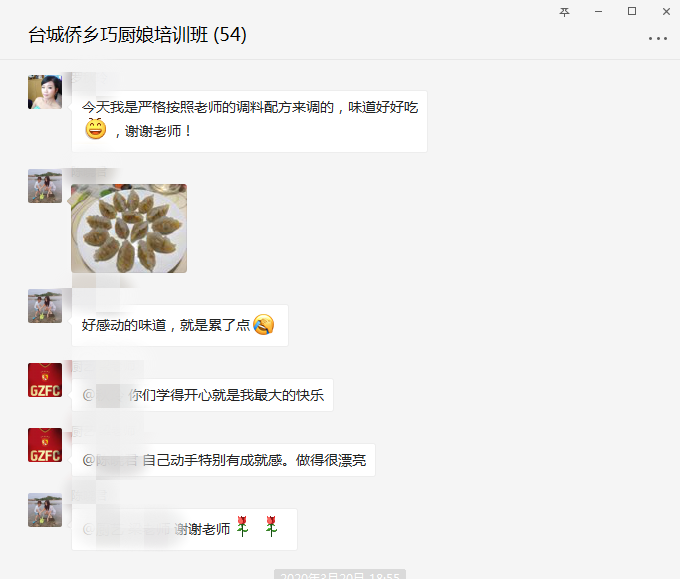Viewport: 680px width, 579px height.
Task: Click the date timestamp at bottom
Action: (340, 574)
